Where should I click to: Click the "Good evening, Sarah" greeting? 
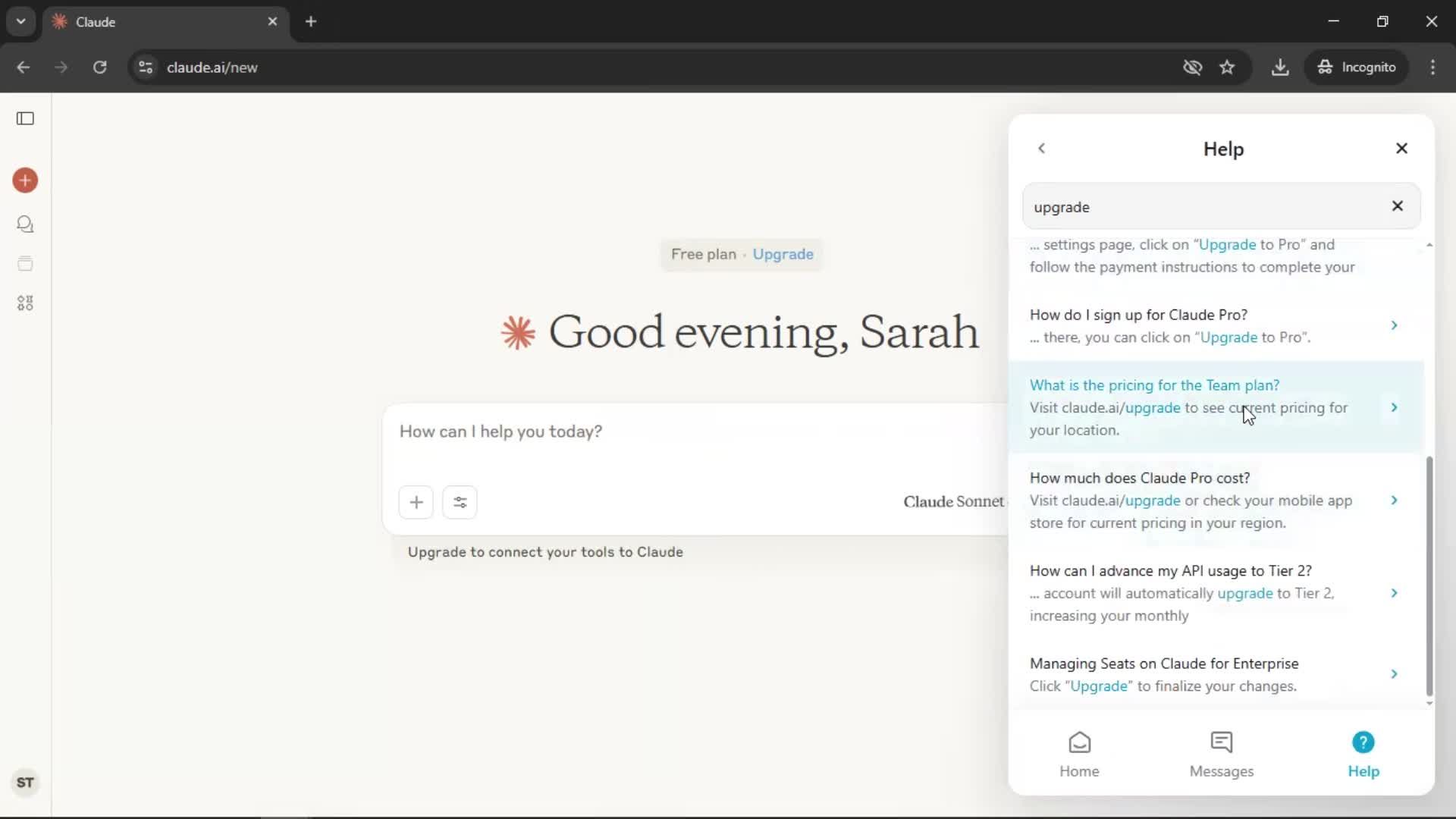click(764, 332)
